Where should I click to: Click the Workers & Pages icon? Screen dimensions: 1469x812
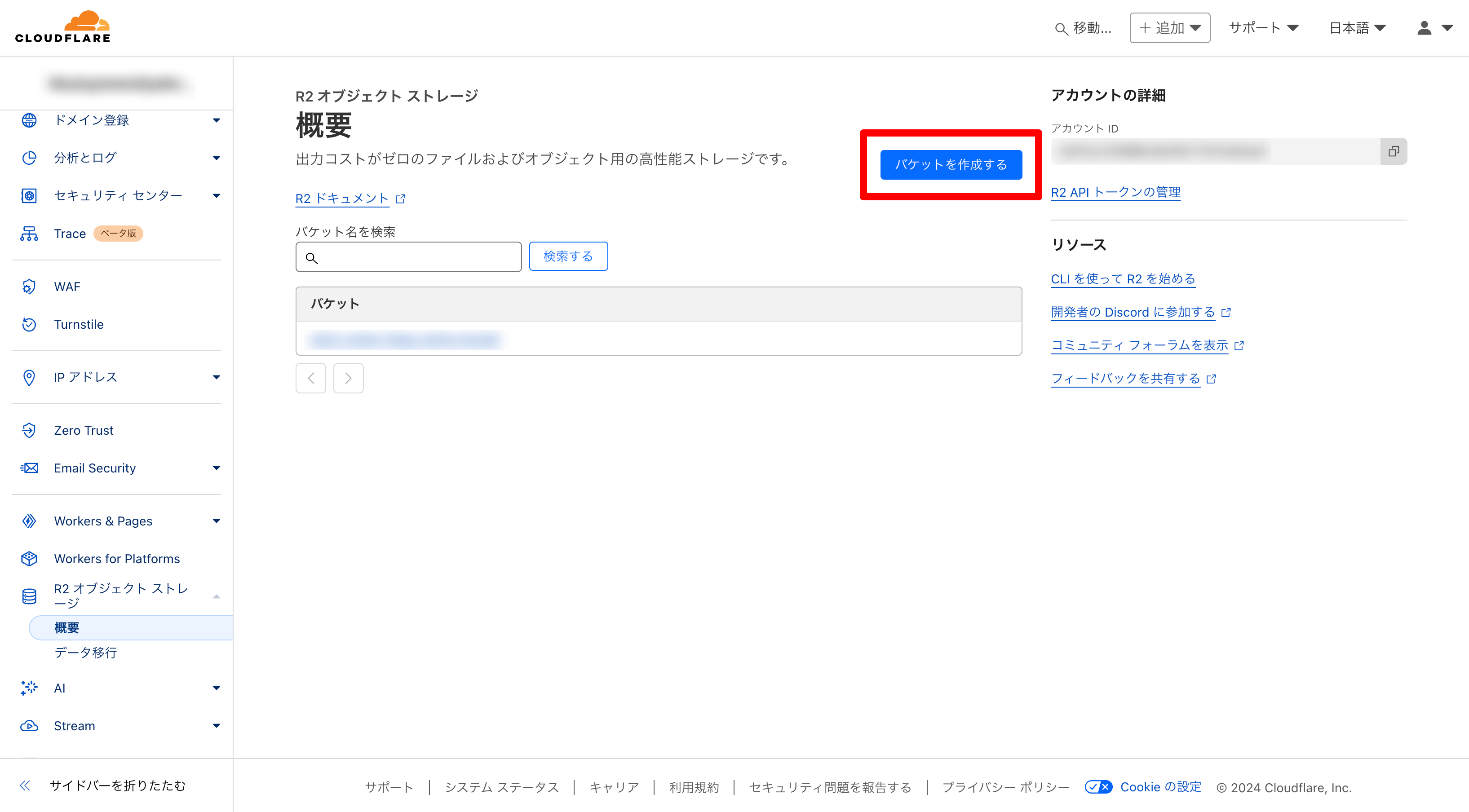click(29, 521)
